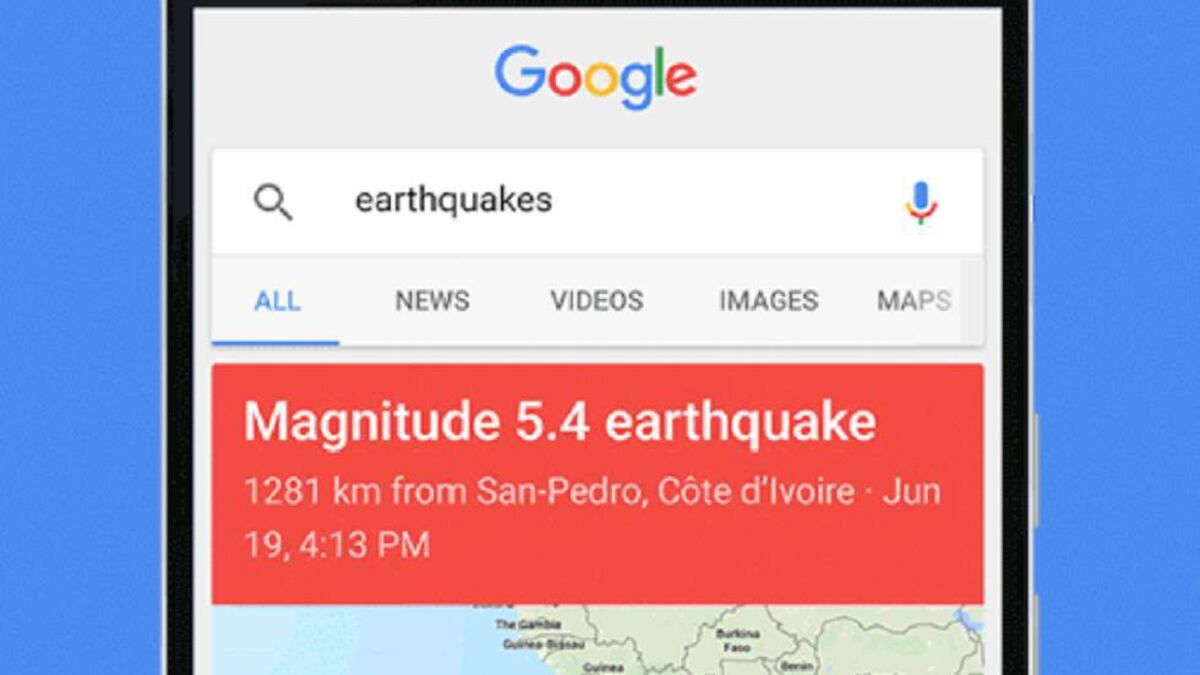This screenshot has height=675, width=1200.
Task: Go to the IMAGES tab
Action: 768,300
